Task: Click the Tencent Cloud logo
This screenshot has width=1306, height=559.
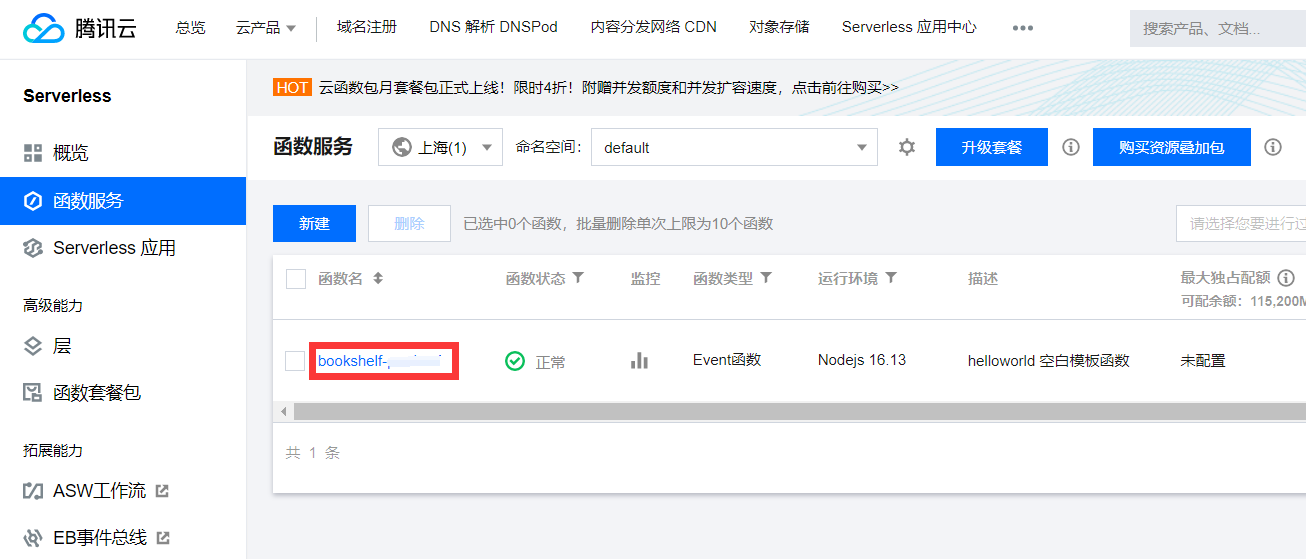Action: click(x=80, y=28)
